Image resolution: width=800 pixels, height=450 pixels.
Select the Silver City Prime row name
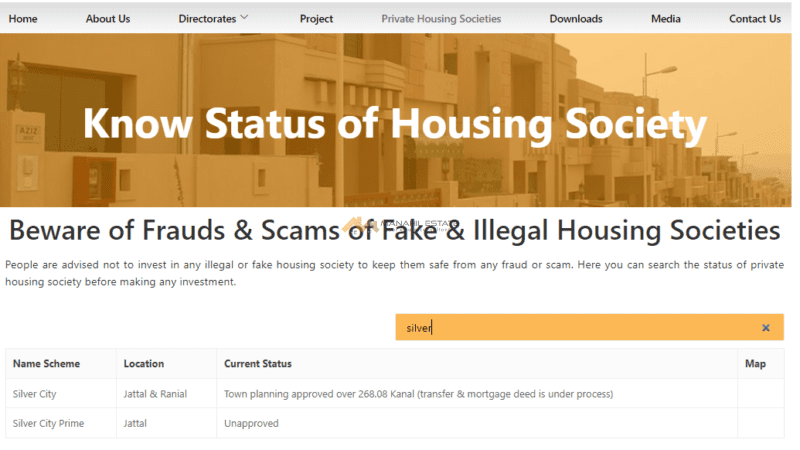click(48, 423)
